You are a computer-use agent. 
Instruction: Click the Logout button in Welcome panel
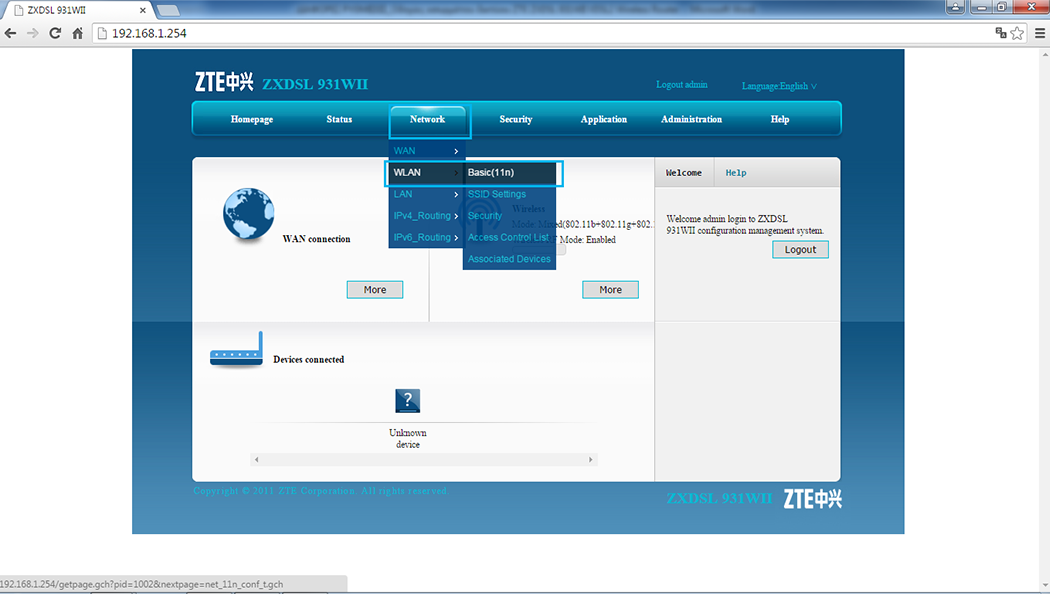800,249
